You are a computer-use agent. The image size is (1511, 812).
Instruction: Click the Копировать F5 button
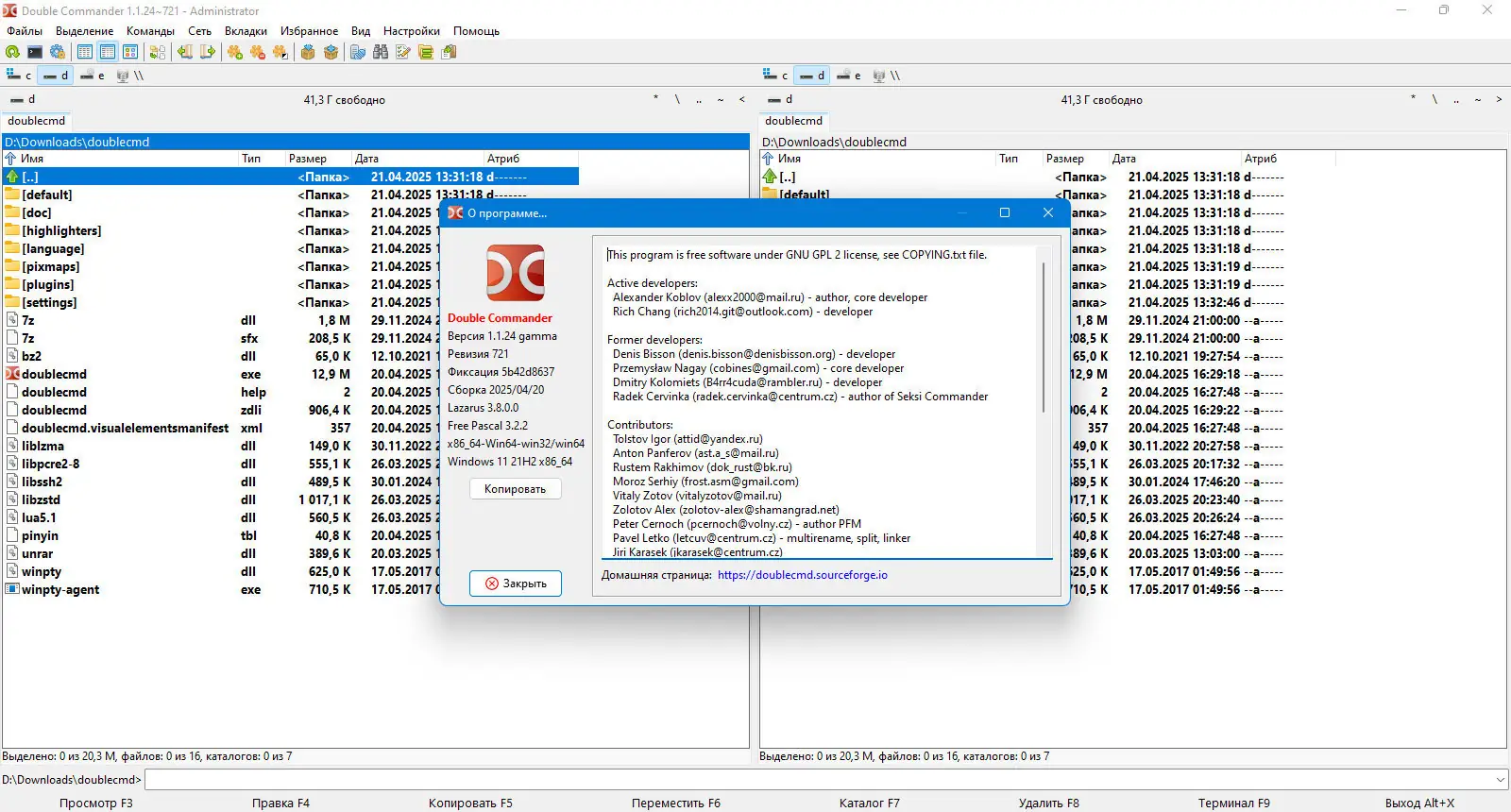tap(470, 804)
